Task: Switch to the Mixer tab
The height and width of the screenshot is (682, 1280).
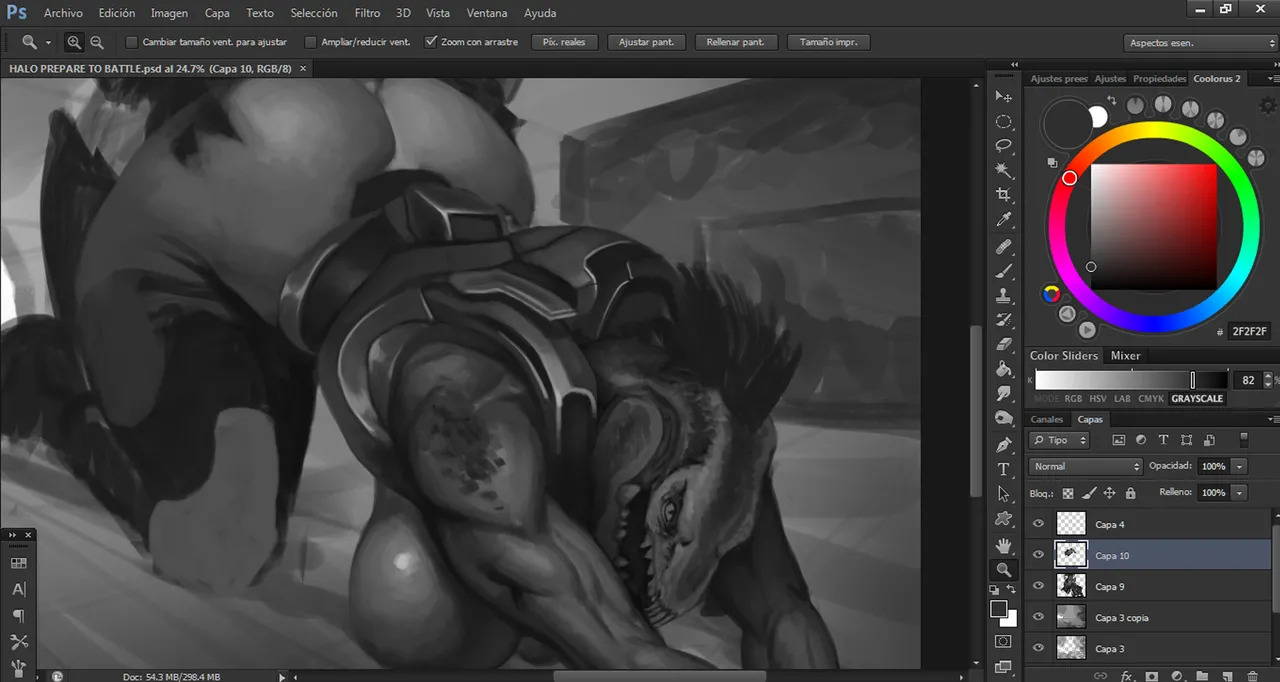Action: click(x=1125, y=355)
